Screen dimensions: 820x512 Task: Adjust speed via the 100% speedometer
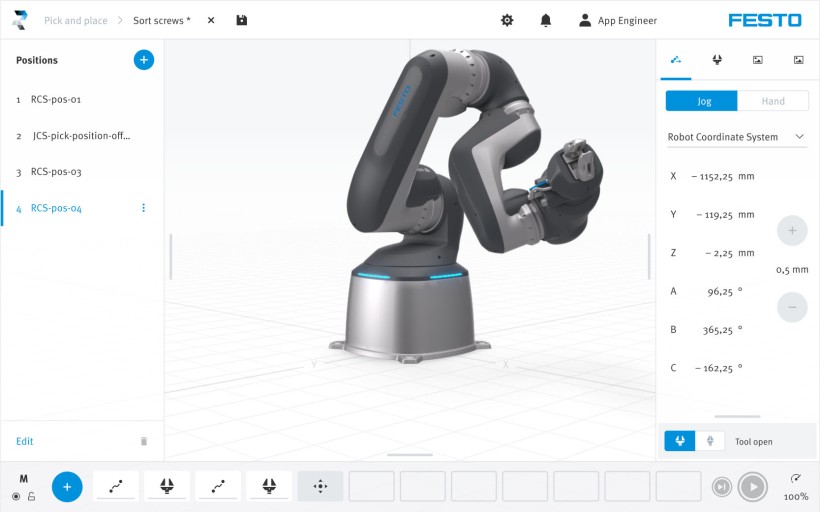pyautogui.click(x=795, y=487)
